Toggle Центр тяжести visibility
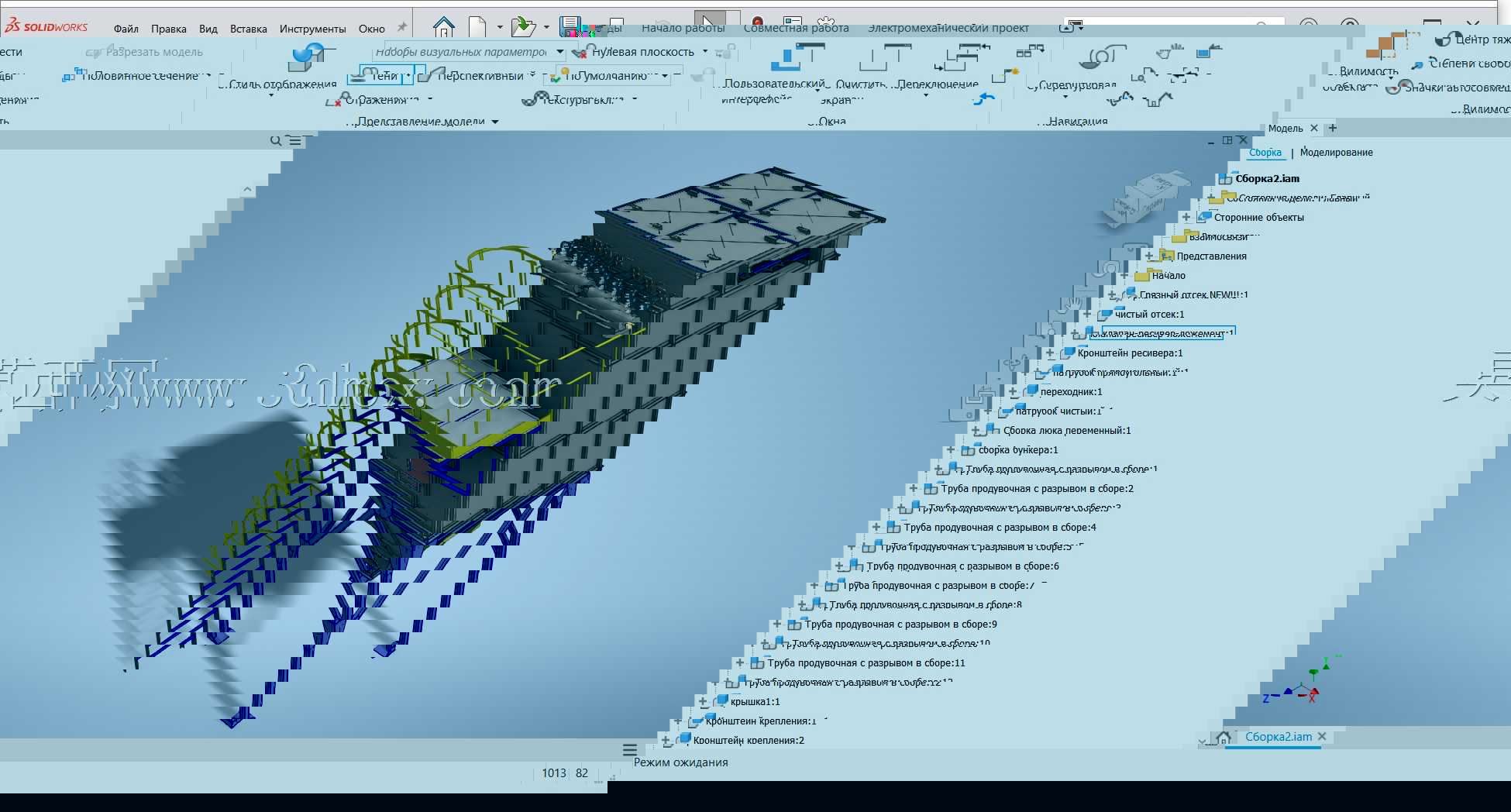The width and height of the screenshot is (1511, 812). 1471,40
